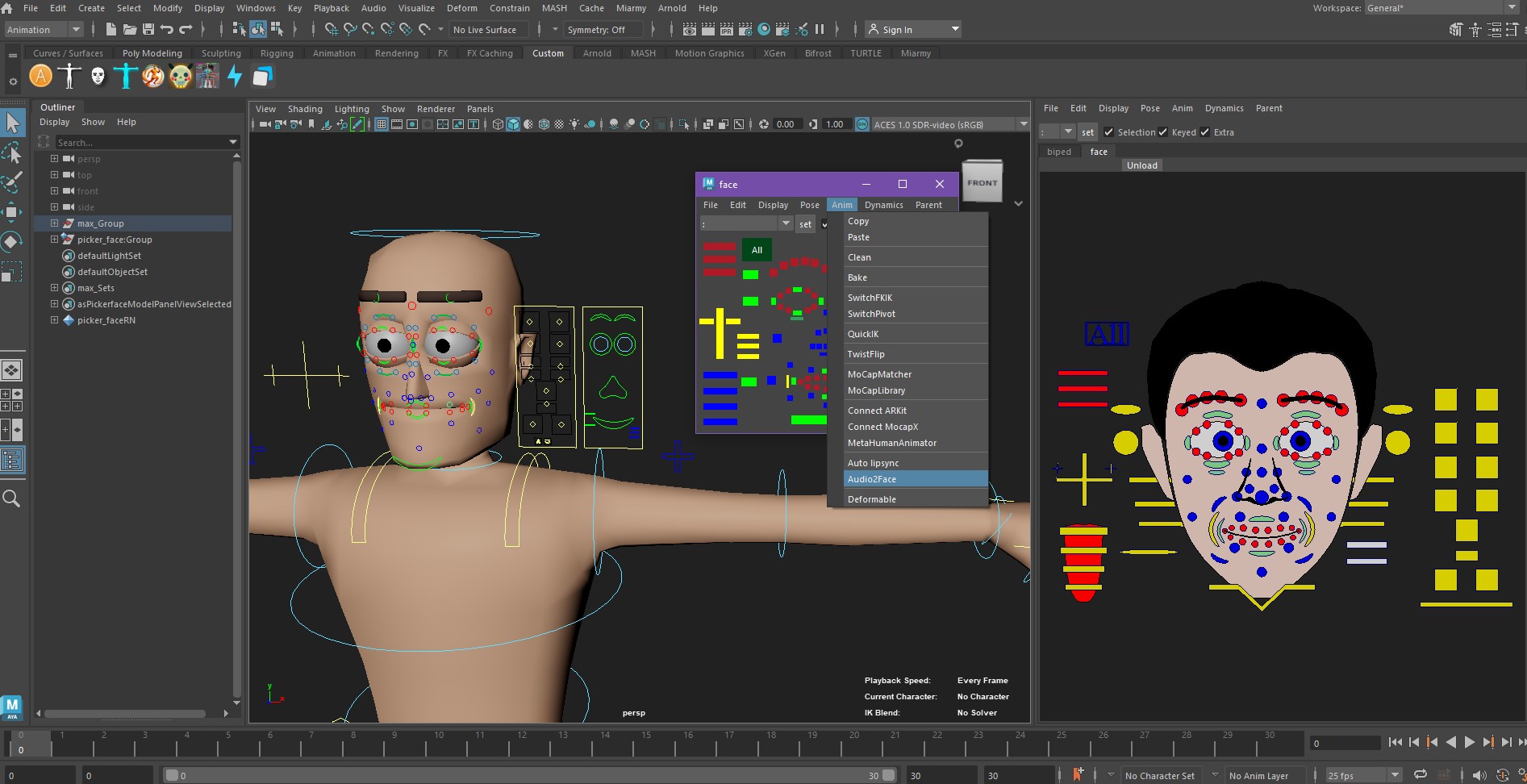Click the set button in face window

pyautogui.click(x=805, y=224)
